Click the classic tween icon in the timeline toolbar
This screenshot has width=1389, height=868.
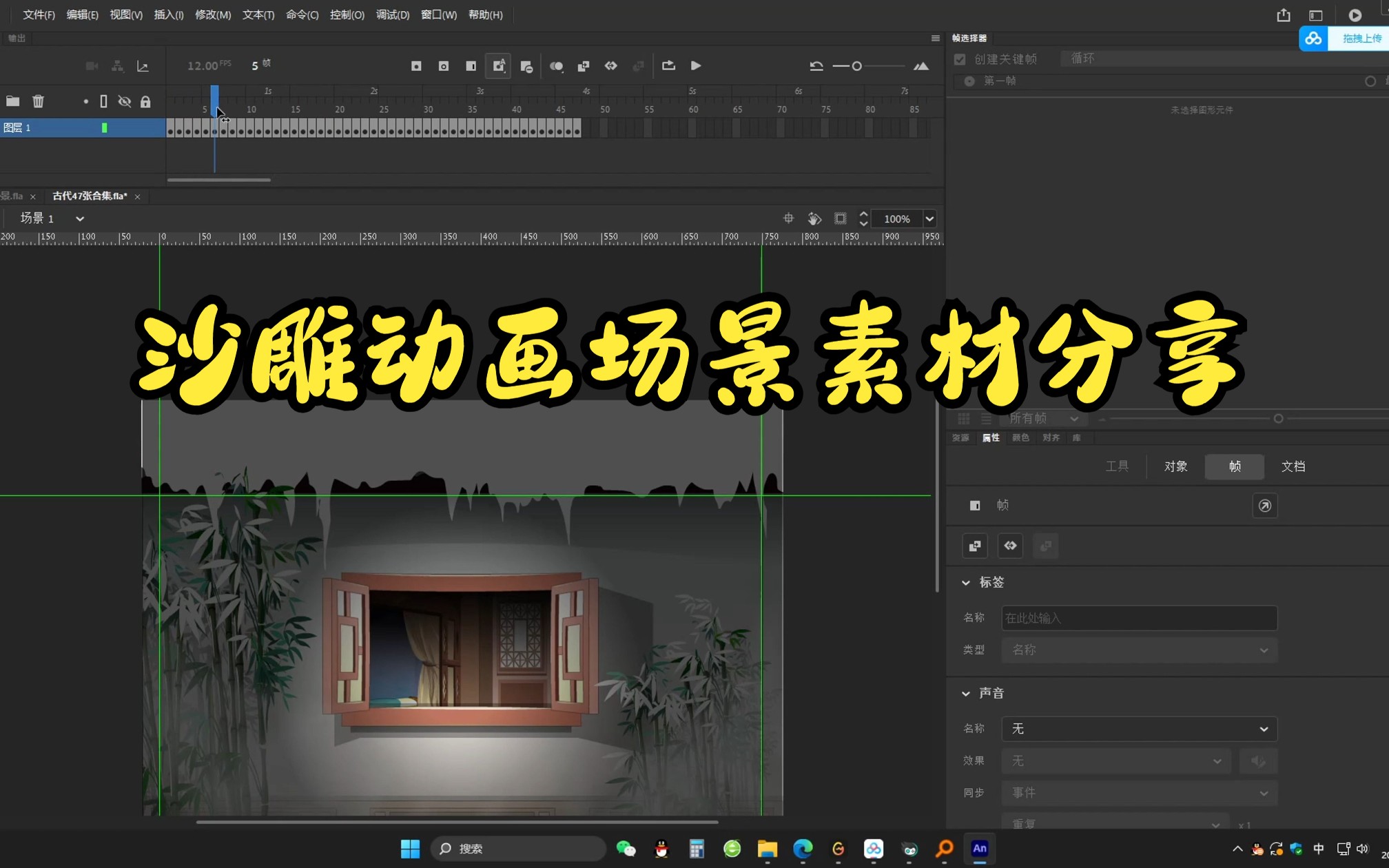[x=584, y=66]
